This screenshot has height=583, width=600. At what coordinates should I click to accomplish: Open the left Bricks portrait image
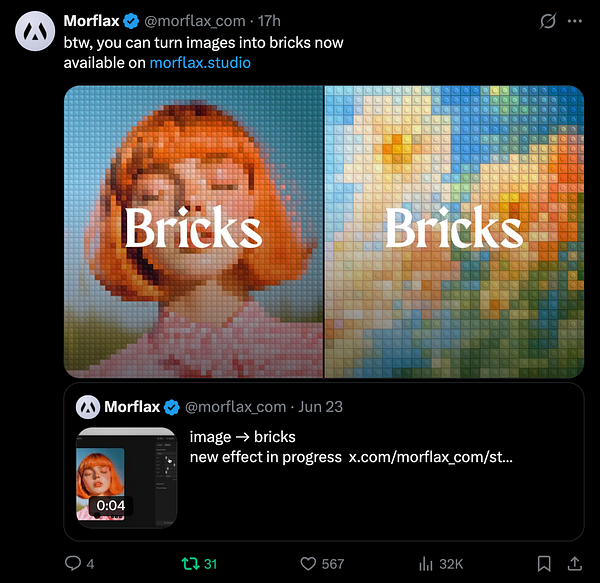click(x=194, y=232)
